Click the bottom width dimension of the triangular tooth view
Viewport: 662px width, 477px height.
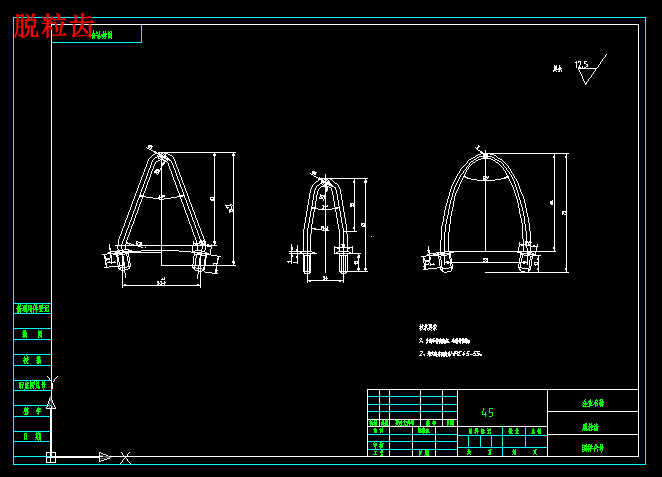tap(161, 284)
